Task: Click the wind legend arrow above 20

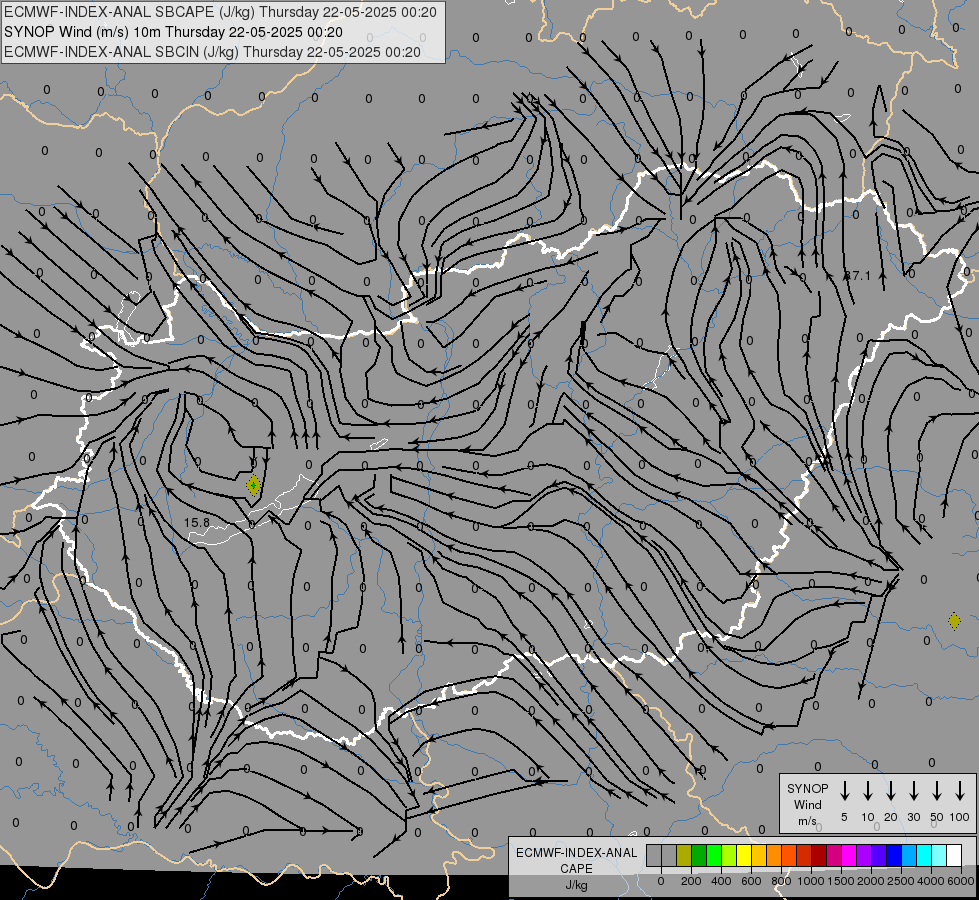Action: (x=891, y=791)
